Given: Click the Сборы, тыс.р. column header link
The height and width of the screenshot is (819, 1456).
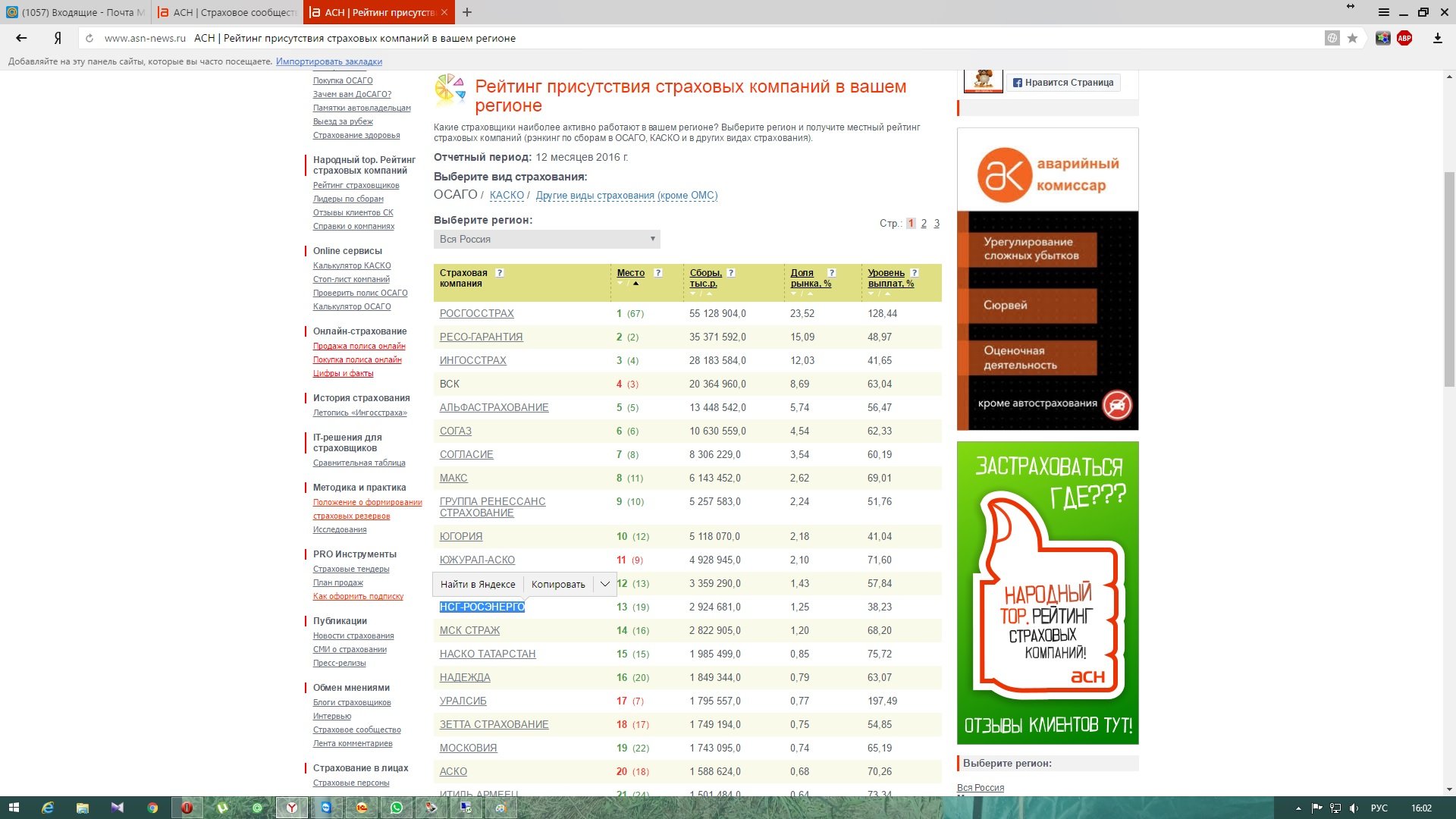Looking at the screenshot, I should click(705, 278).
